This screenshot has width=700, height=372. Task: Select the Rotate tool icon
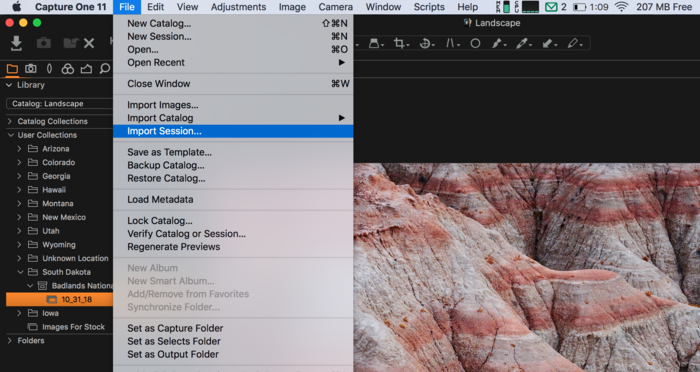[x=425, y=43]
